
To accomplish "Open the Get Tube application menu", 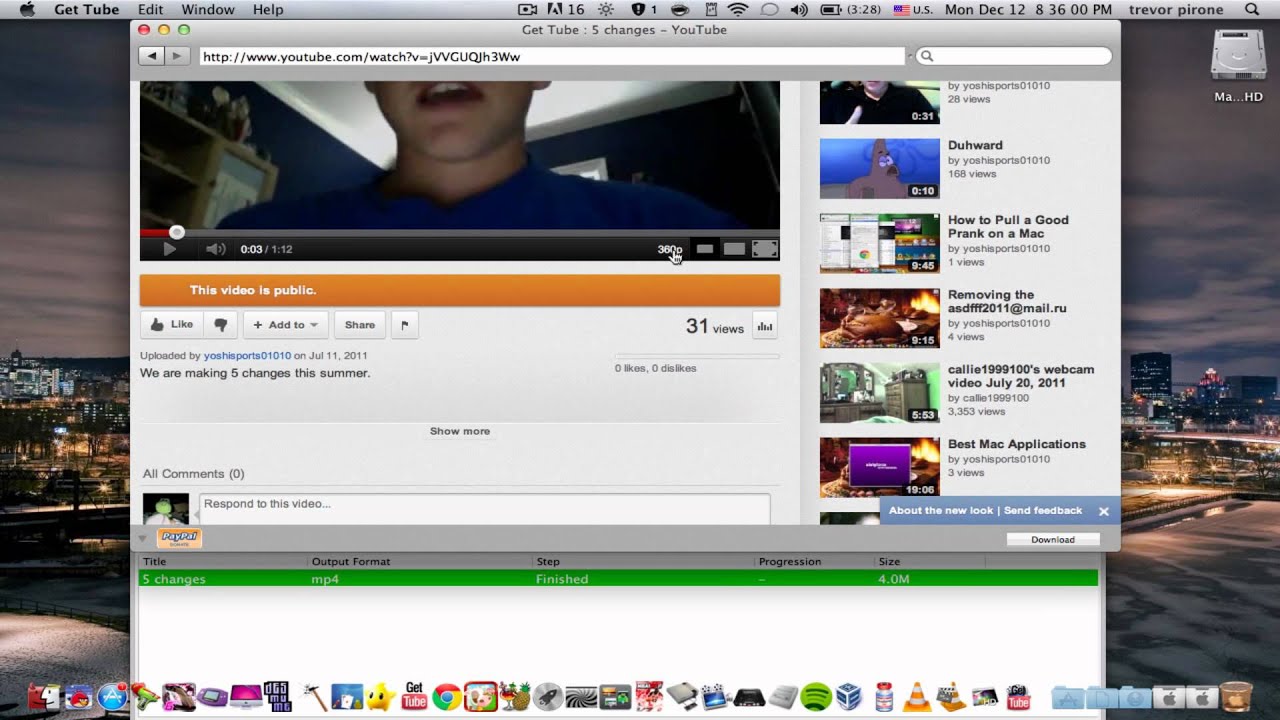I will click(86, 10).
